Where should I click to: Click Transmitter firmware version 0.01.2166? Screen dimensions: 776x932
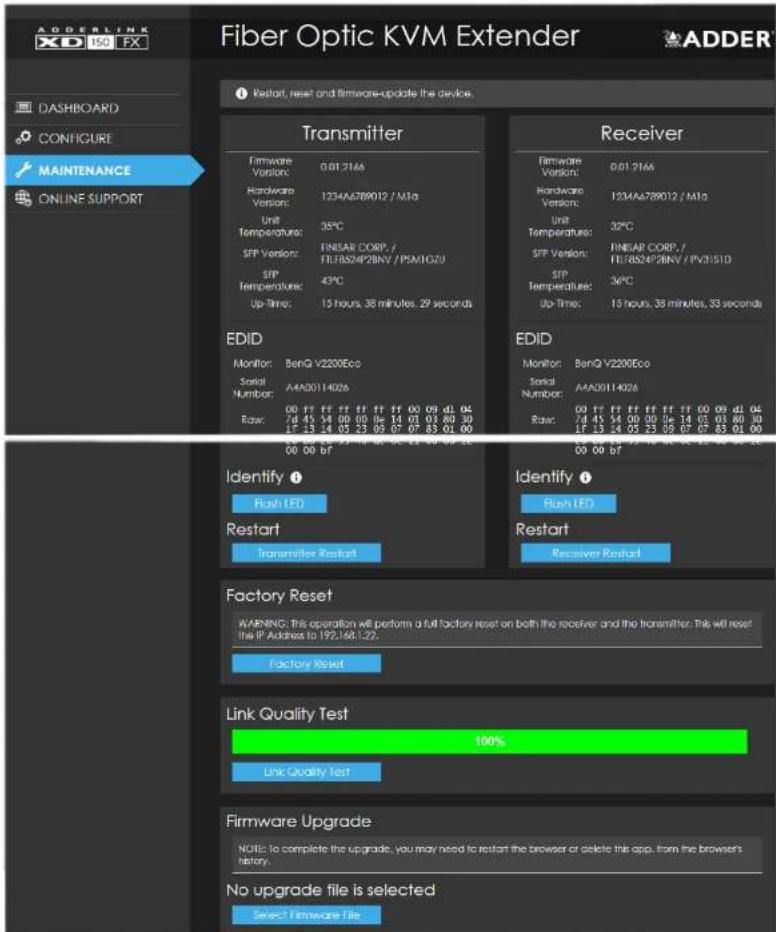[342, 167]
